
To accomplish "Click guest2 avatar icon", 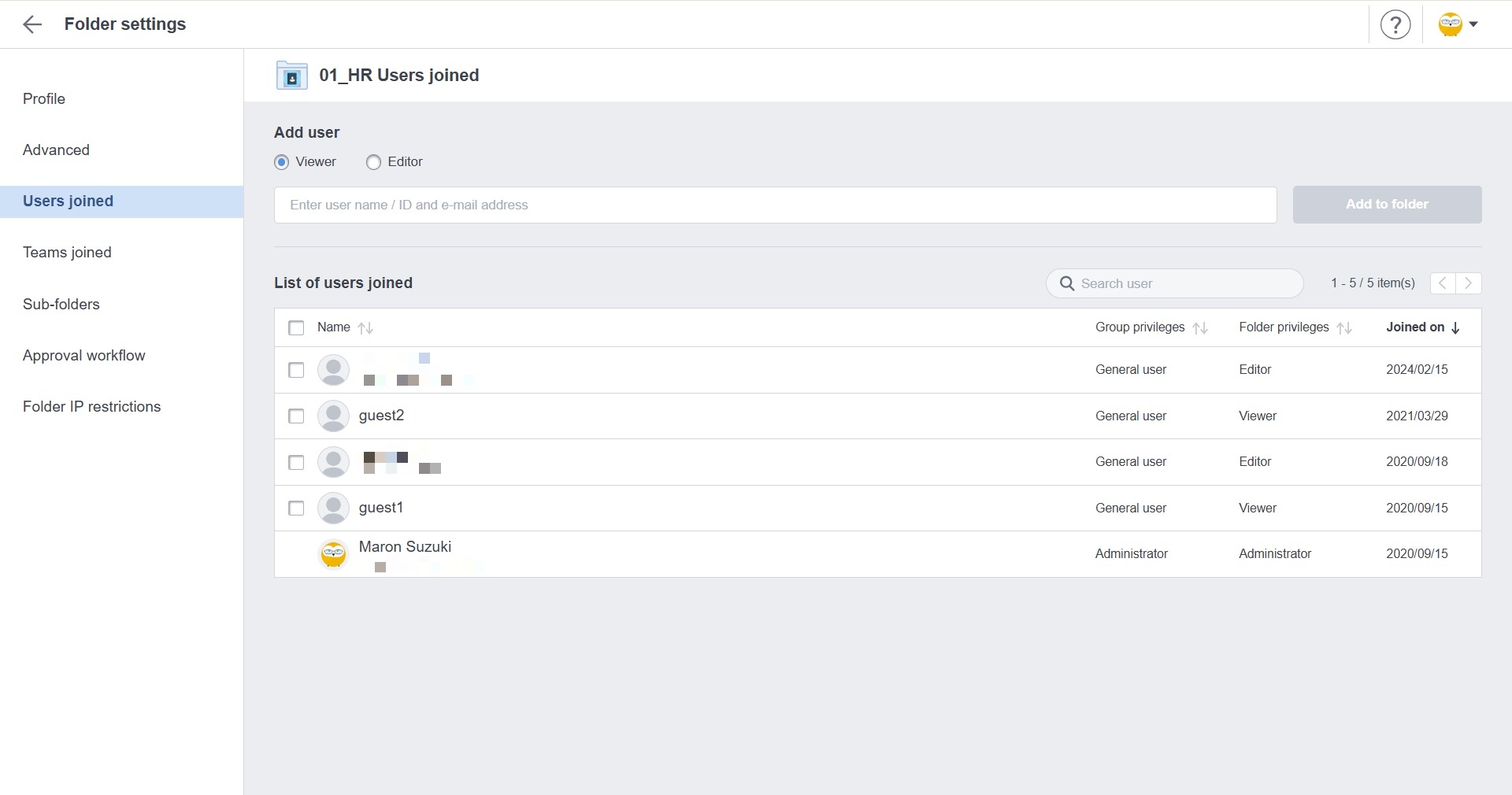I will 333,416.
